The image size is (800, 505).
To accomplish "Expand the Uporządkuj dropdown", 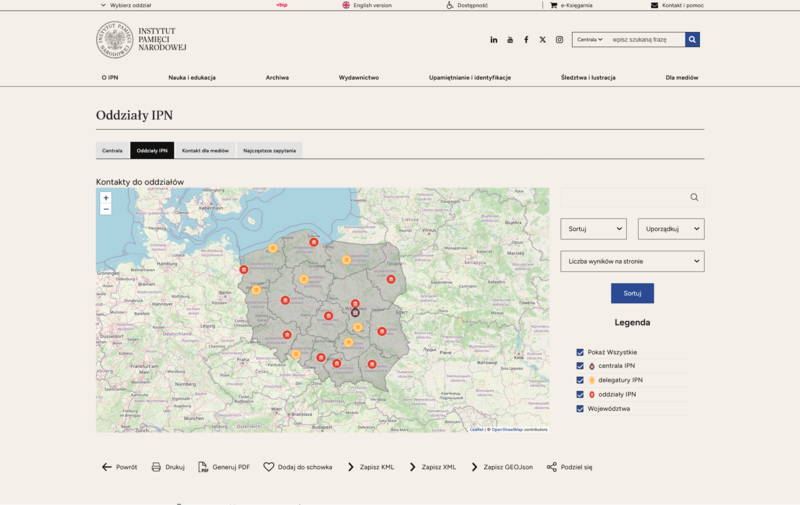I will click(x=670, y=229).
